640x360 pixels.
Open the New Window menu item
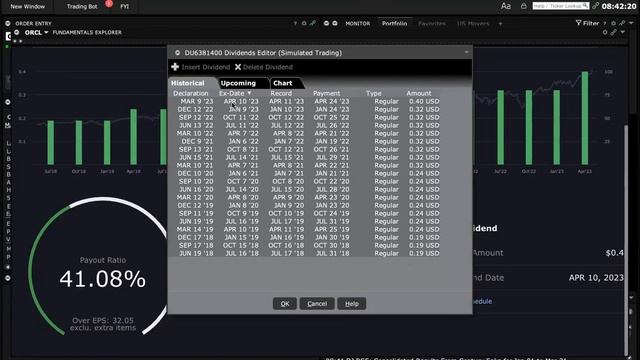coord(28,7)
